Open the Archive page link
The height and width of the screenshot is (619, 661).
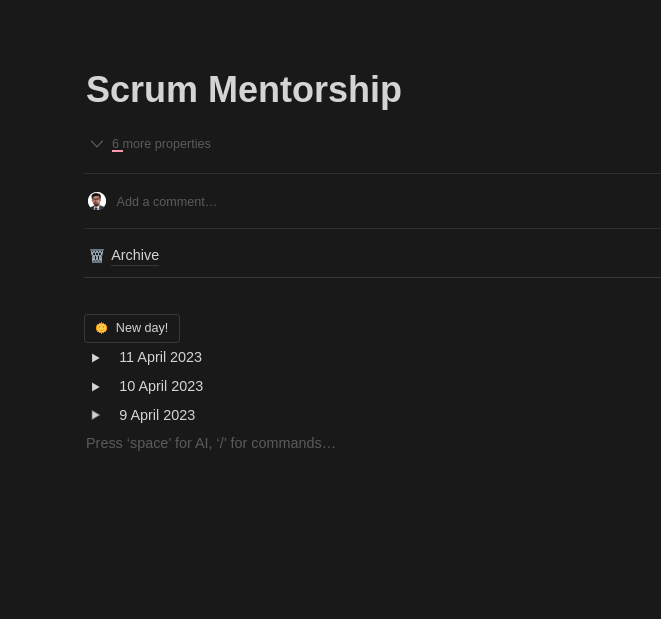(135, 255)
